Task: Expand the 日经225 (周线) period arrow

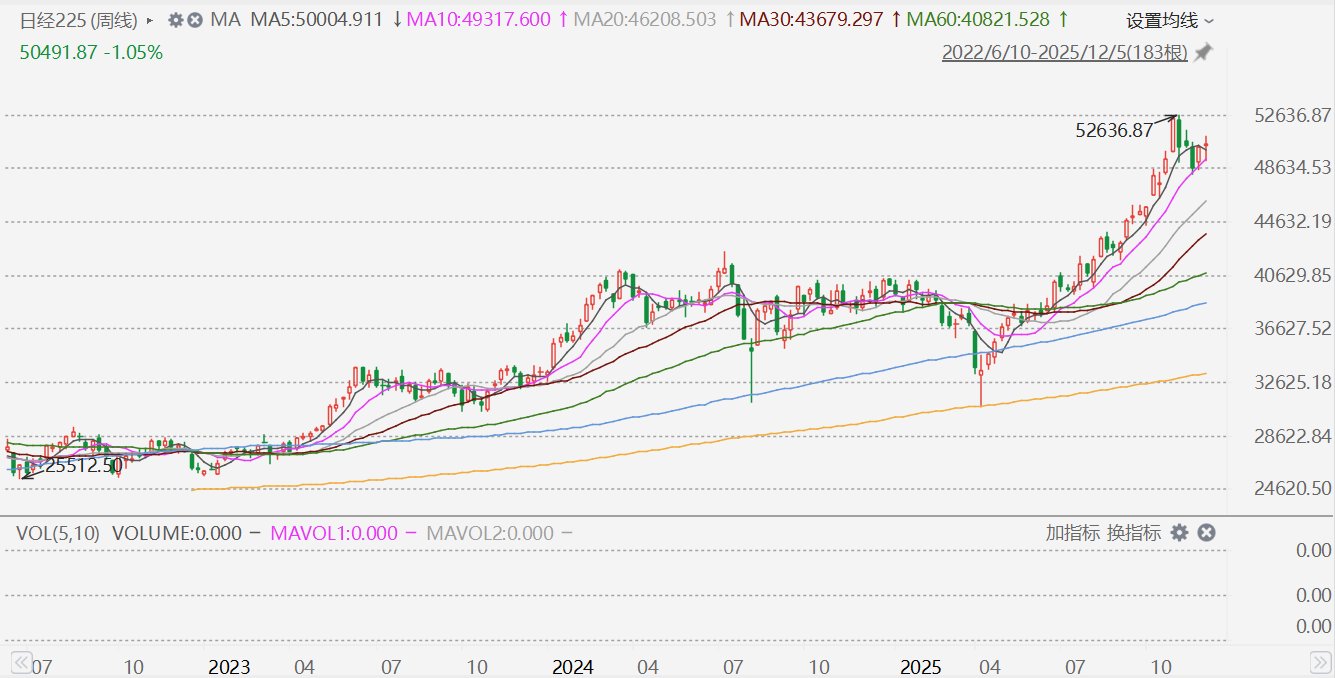Action: [x=150, y=20]
